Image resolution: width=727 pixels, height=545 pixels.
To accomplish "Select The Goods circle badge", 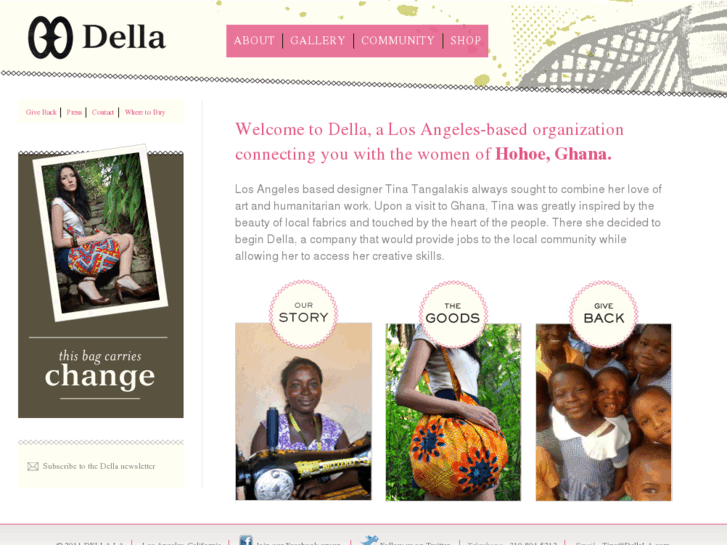I will point(453,314).
